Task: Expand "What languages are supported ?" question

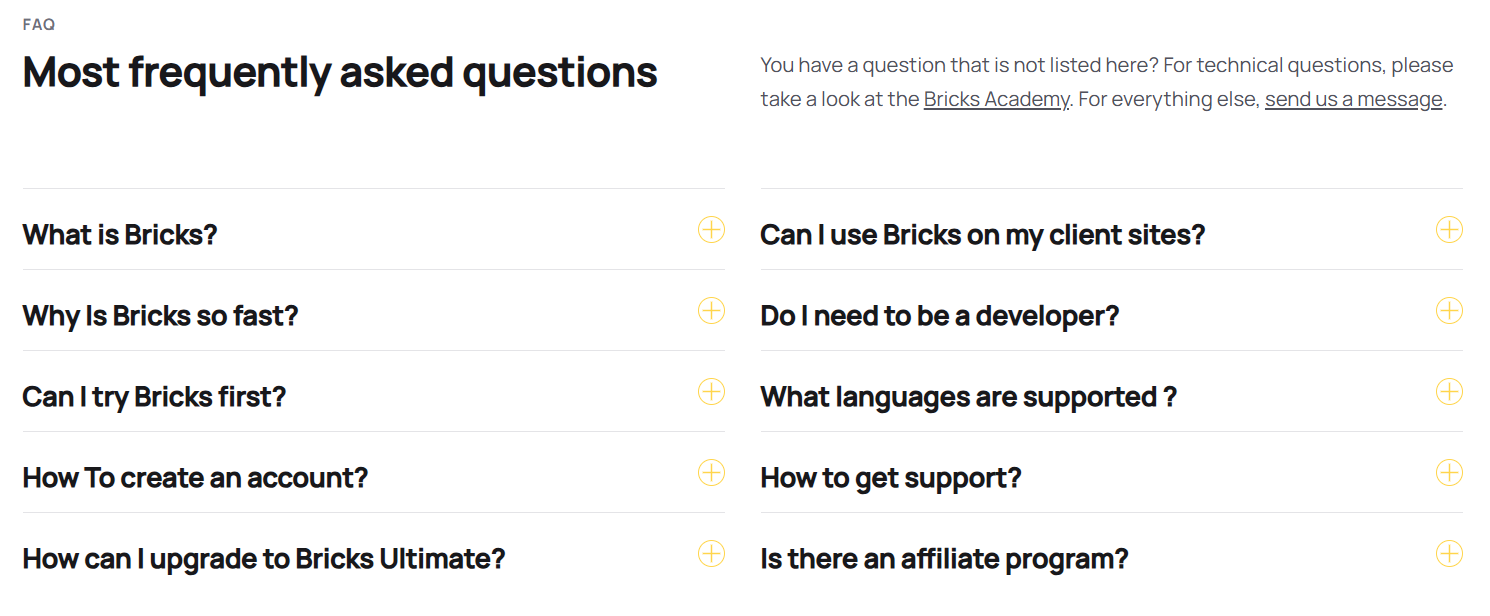Action: tap(968, 397)
